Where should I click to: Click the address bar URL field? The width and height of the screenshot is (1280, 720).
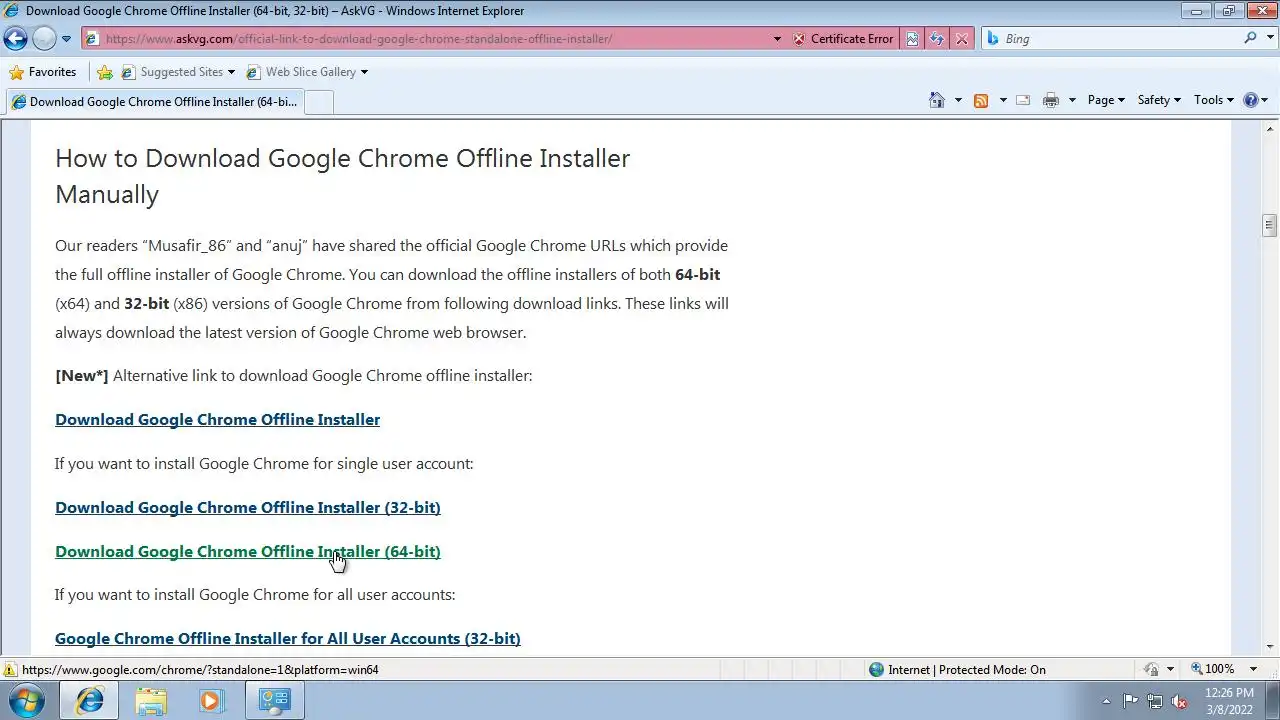(x=430, y=39)
